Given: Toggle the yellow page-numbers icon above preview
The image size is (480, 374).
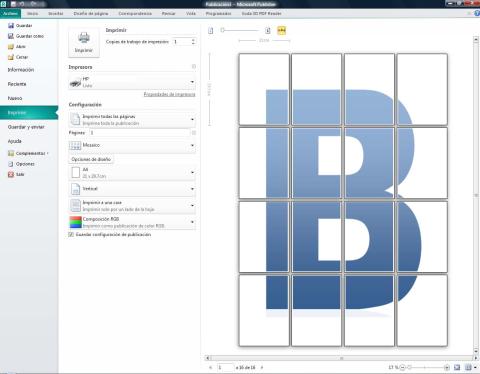Looking at the screenshot, I should pyautogui.click(x=282, y=30).
